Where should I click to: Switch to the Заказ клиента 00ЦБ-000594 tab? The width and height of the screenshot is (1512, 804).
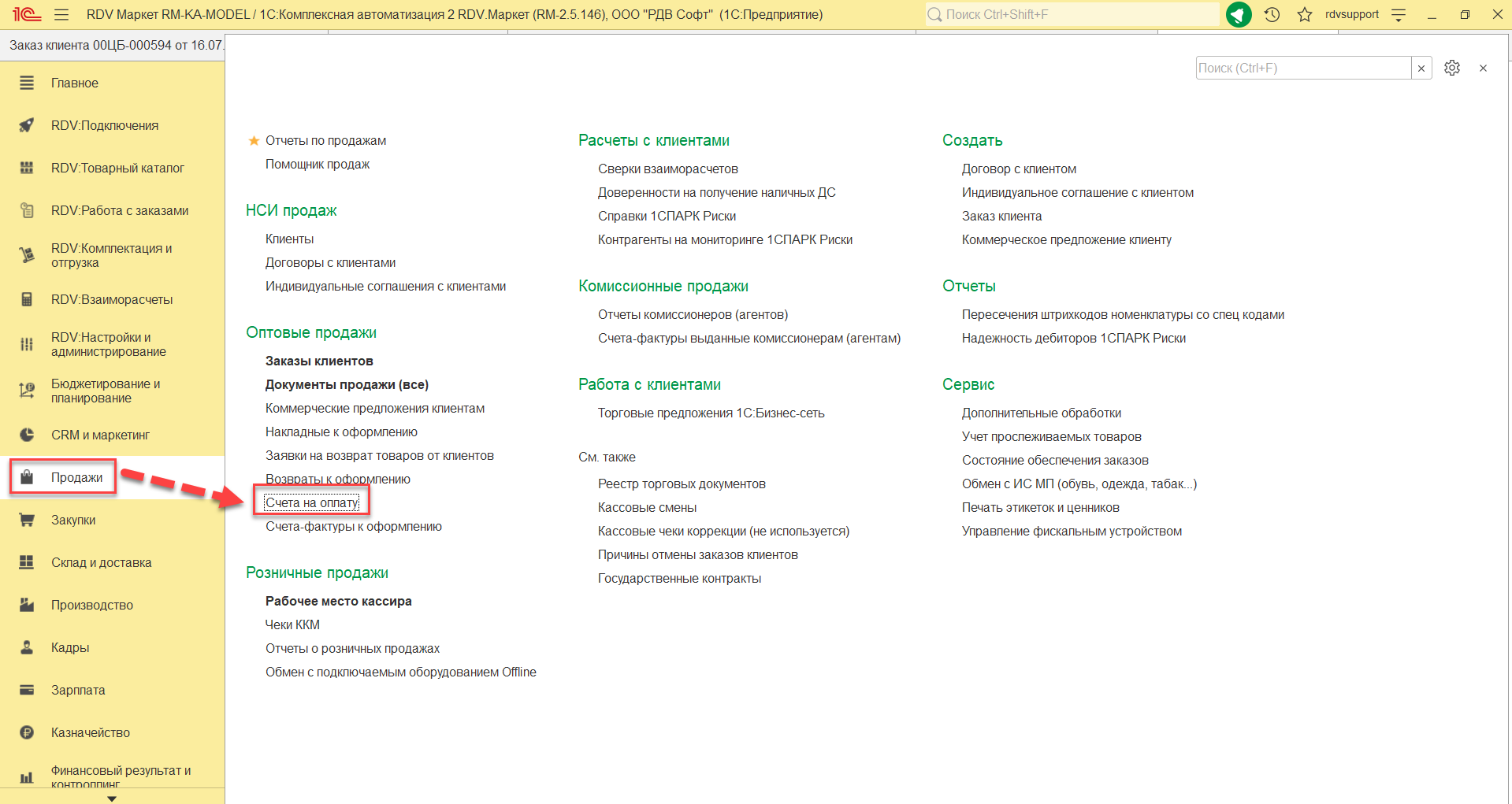pos(117,45)
